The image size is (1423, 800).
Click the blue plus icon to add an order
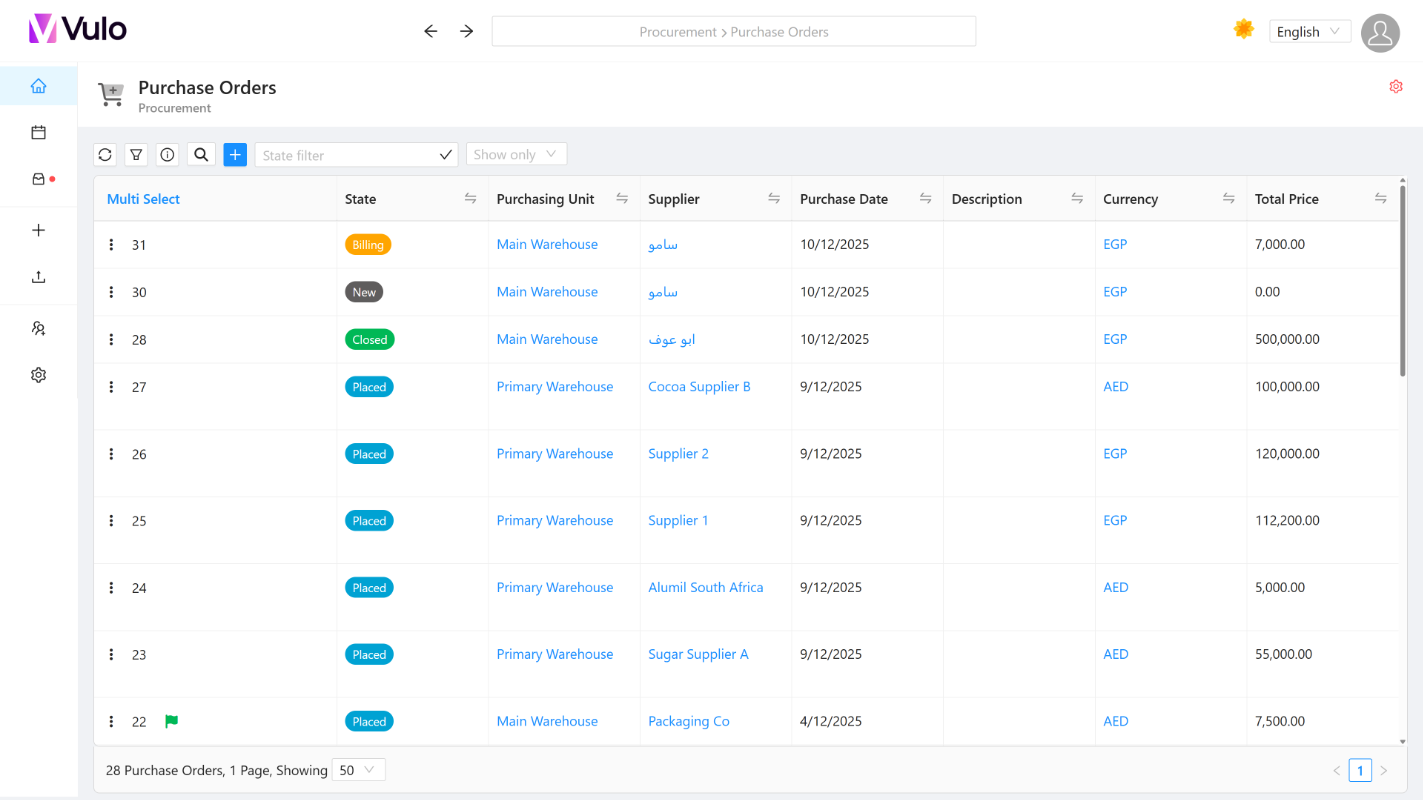(235, 154)
